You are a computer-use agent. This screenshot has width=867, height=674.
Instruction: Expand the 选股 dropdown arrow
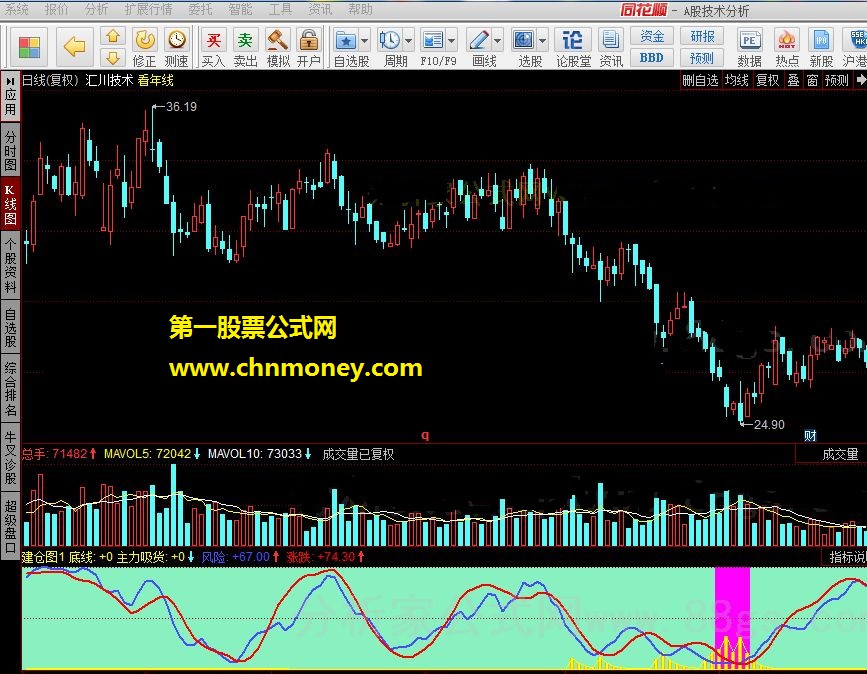pyautogui.click(x=542, y=41)
